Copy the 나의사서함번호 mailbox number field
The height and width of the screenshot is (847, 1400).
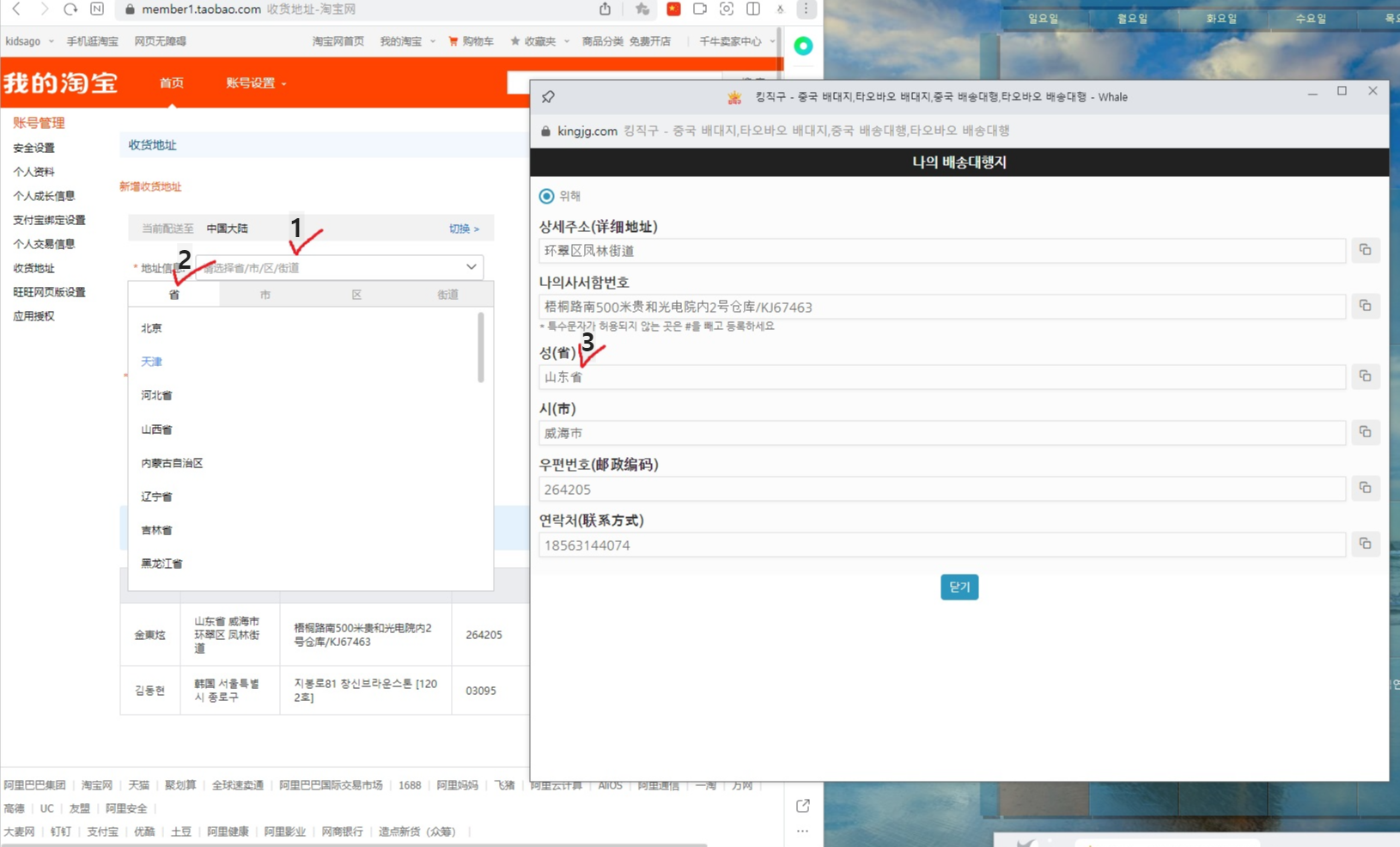(x=1365, y=306)
